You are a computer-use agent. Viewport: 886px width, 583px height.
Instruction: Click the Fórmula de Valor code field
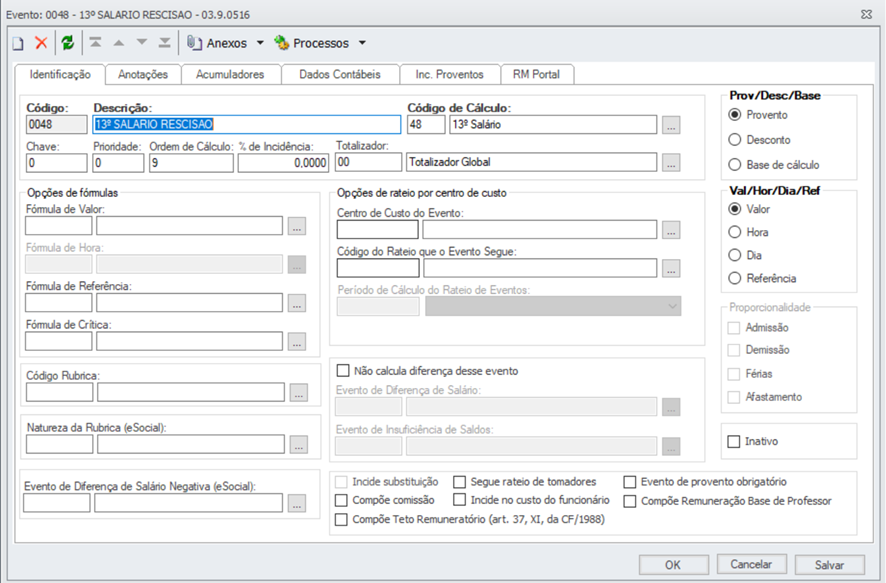point(59,226)
